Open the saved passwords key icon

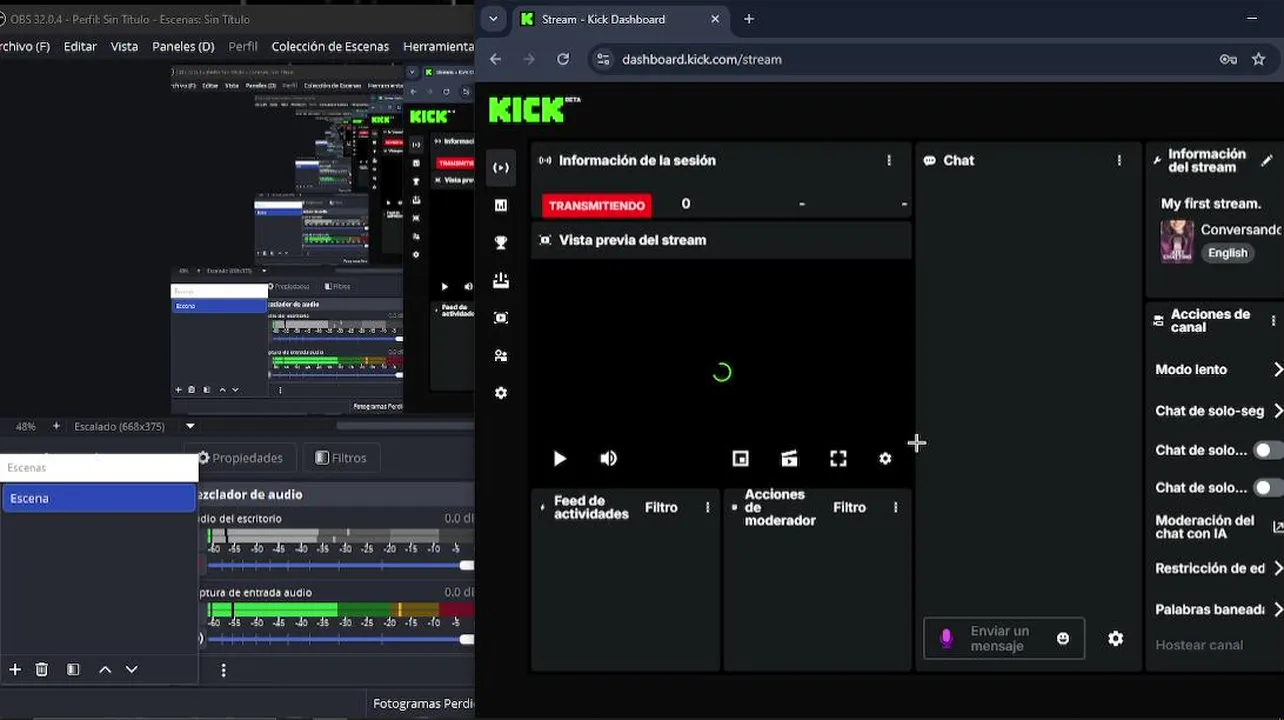click(x=1228, y=59)
